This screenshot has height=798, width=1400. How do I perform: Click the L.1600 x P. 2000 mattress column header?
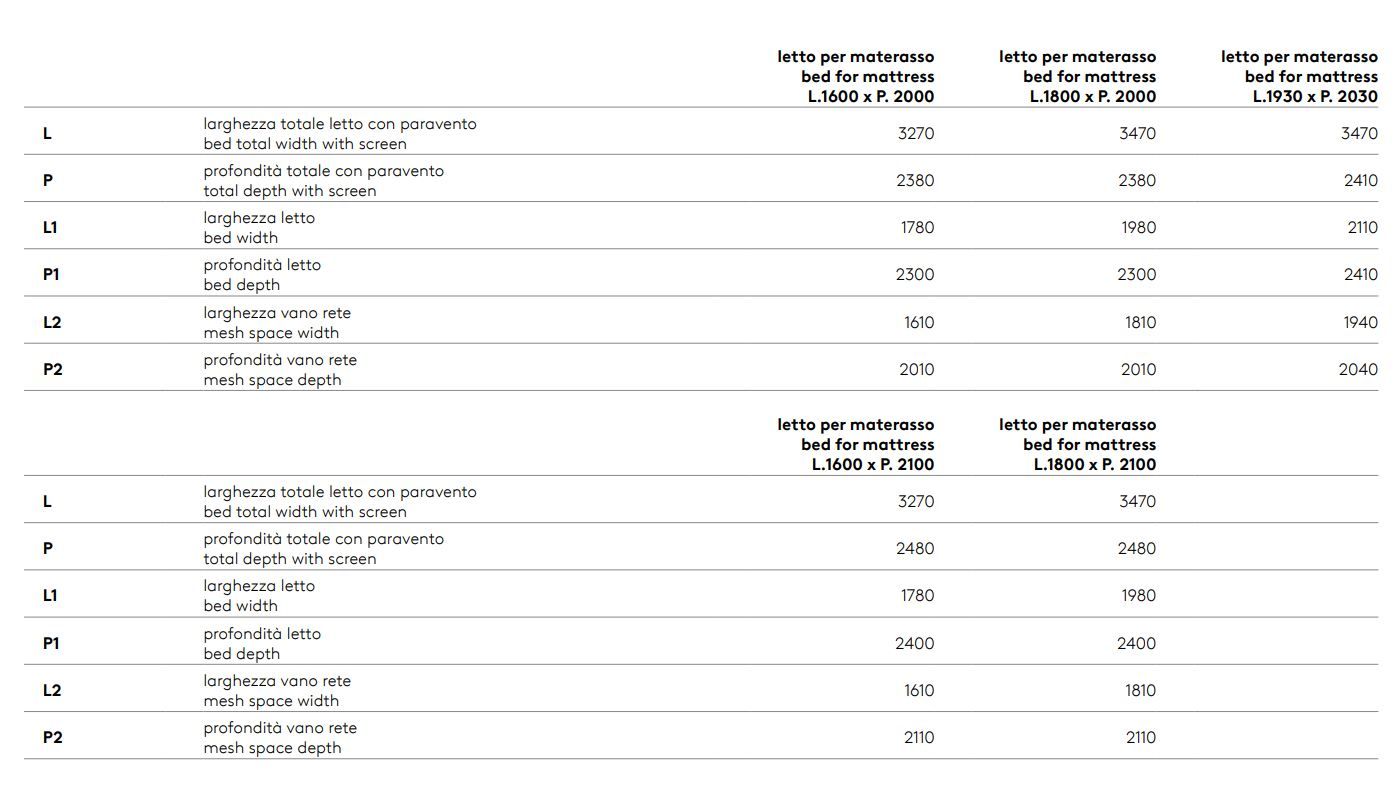point(856,77)
